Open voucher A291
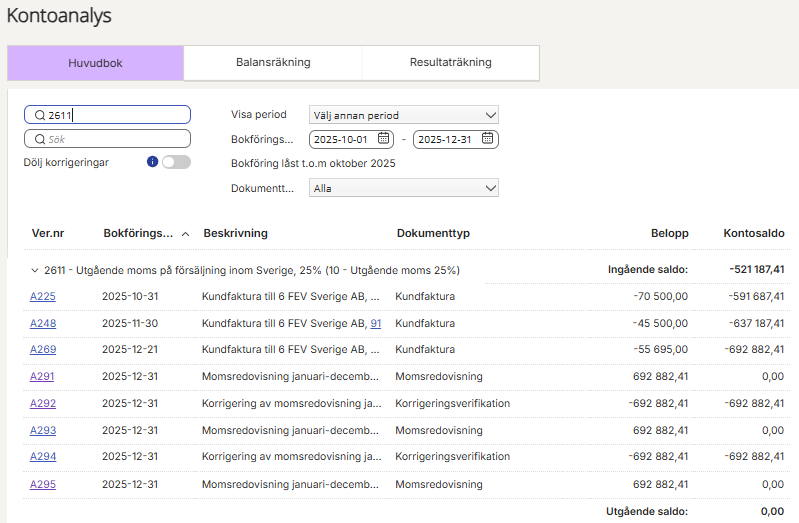Image resolution: width=799 pixels, height=523 pixels. tap(42, 376)
